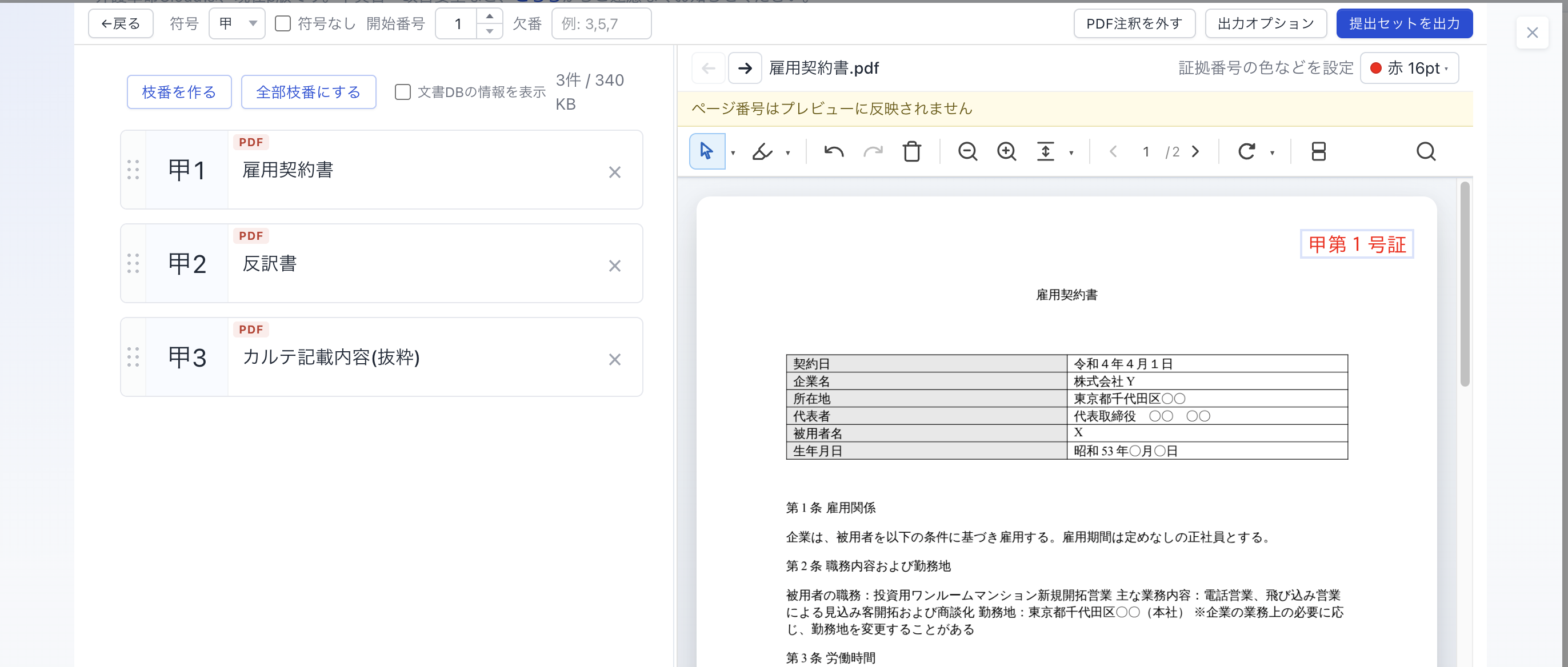Image resolution: width=1568 pixels, height=667 pixels.
Task: Delete selected annotation with trash icon
Action: pos(912,151)
